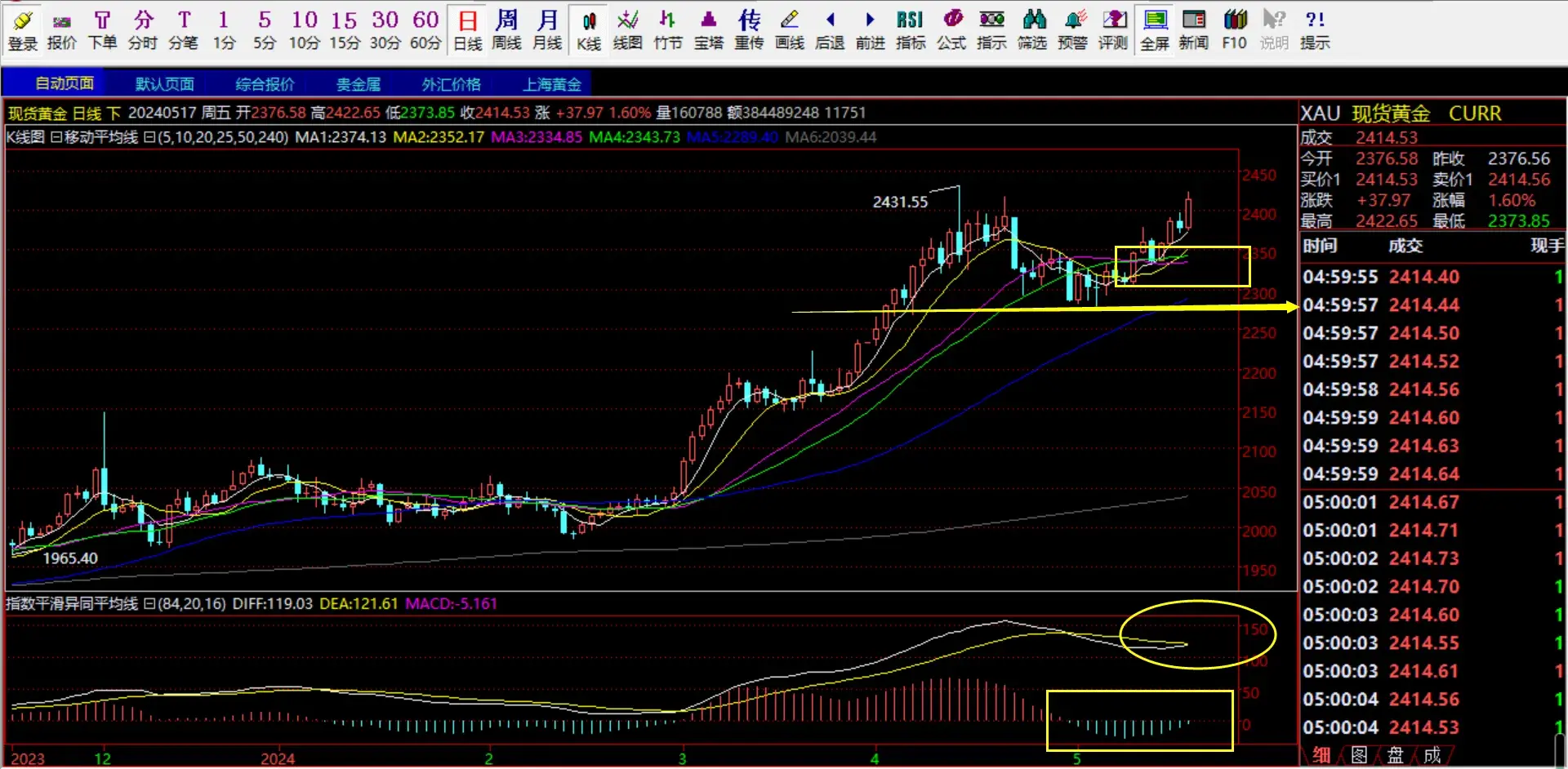The height and width of the screenshot is (769, 1568).
Task: Open the 分笔 tick-by-tick view
Action: pos(183,29)
